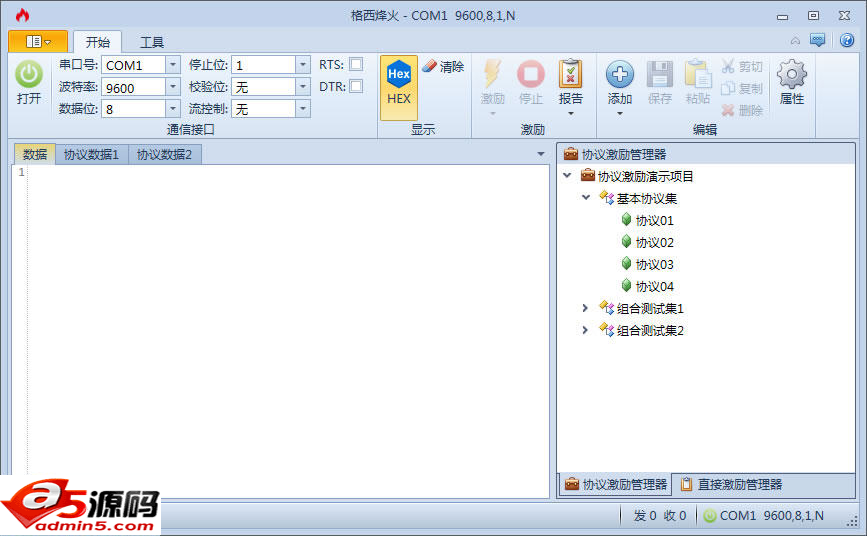Select the 协议数据2 tab
The image size is (867, 536).
tap(164, 154)
